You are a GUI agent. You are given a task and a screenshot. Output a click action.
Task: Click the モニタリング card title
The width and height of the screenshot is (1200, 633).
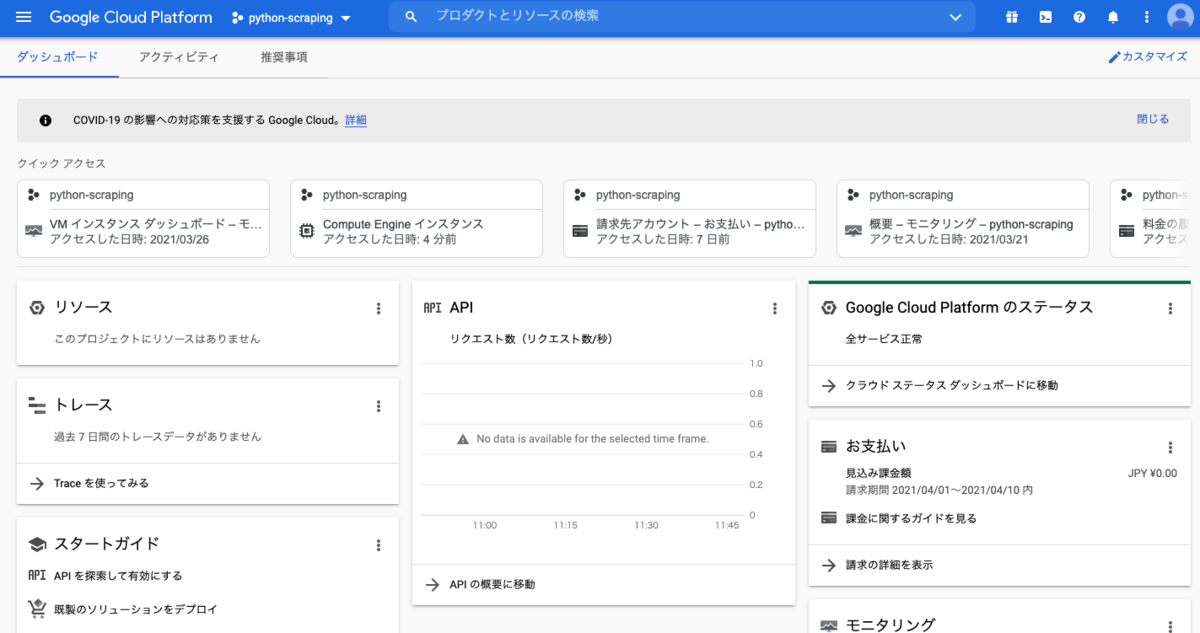point(891,625)
